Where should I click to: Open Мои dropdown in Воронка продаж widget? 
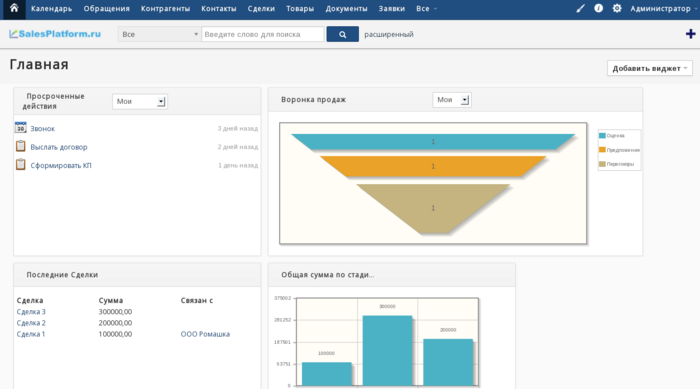click(452, 100)
